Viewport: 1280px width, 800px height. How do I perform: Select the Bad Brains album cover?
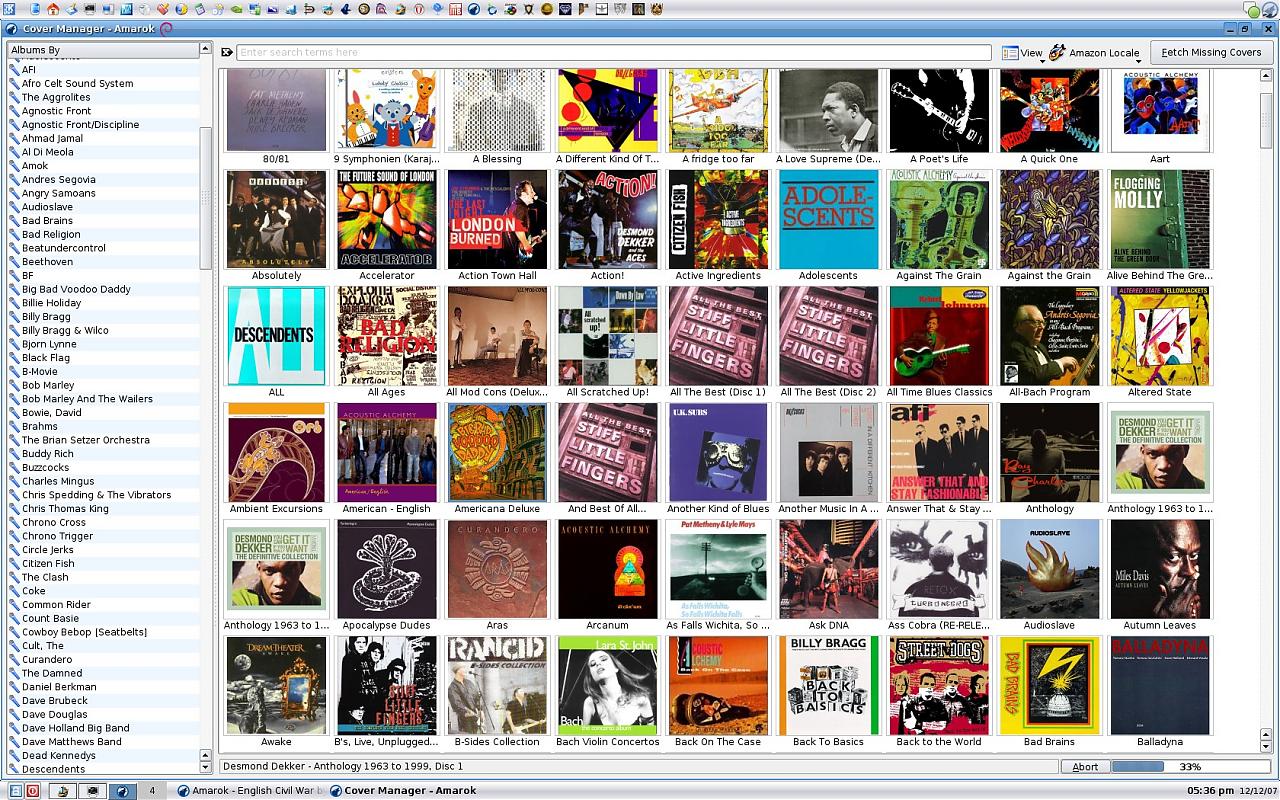point(1049,686)
